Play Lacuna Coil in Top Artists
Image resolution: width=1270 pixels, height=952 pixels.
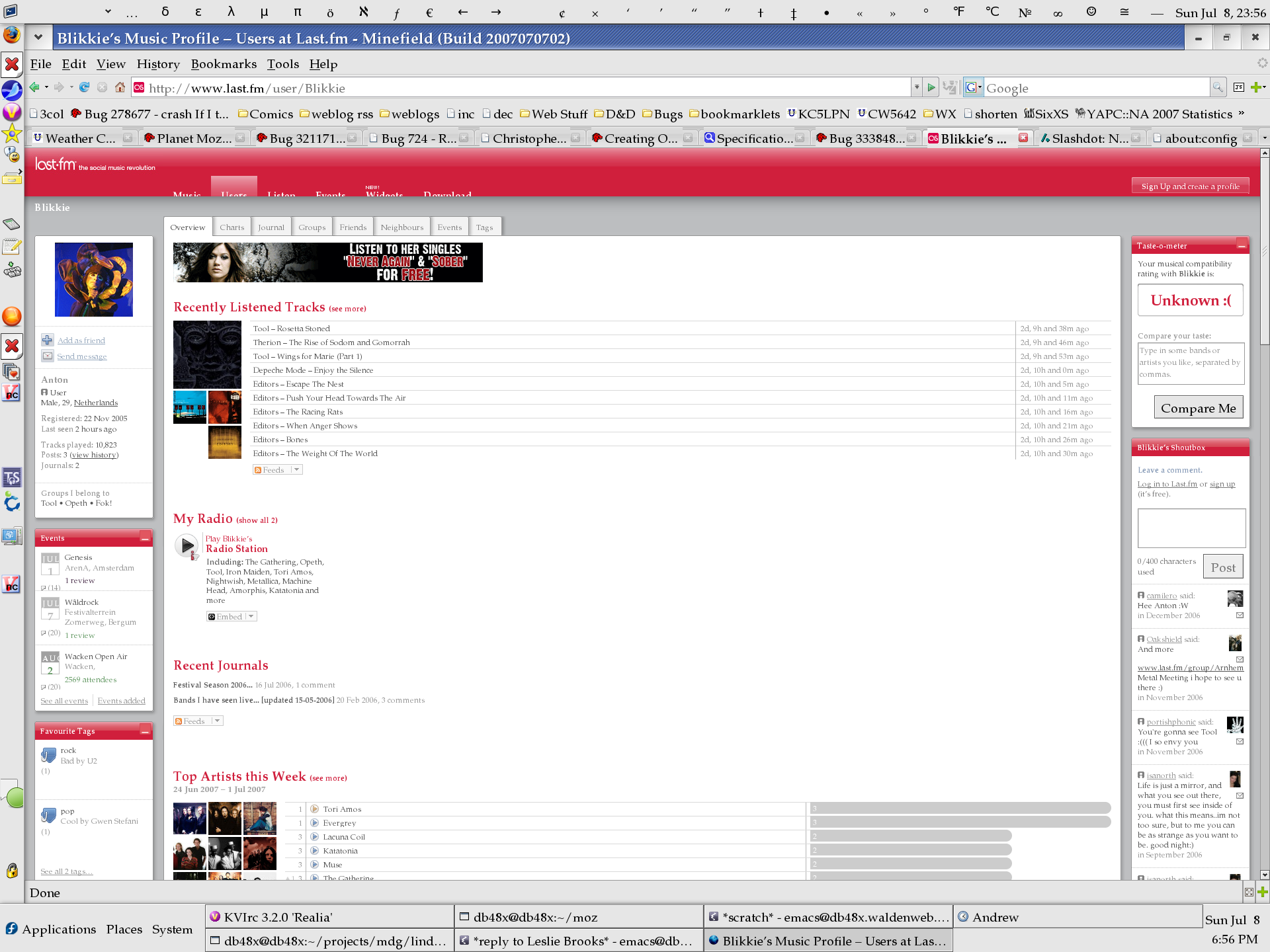point(315,837)
